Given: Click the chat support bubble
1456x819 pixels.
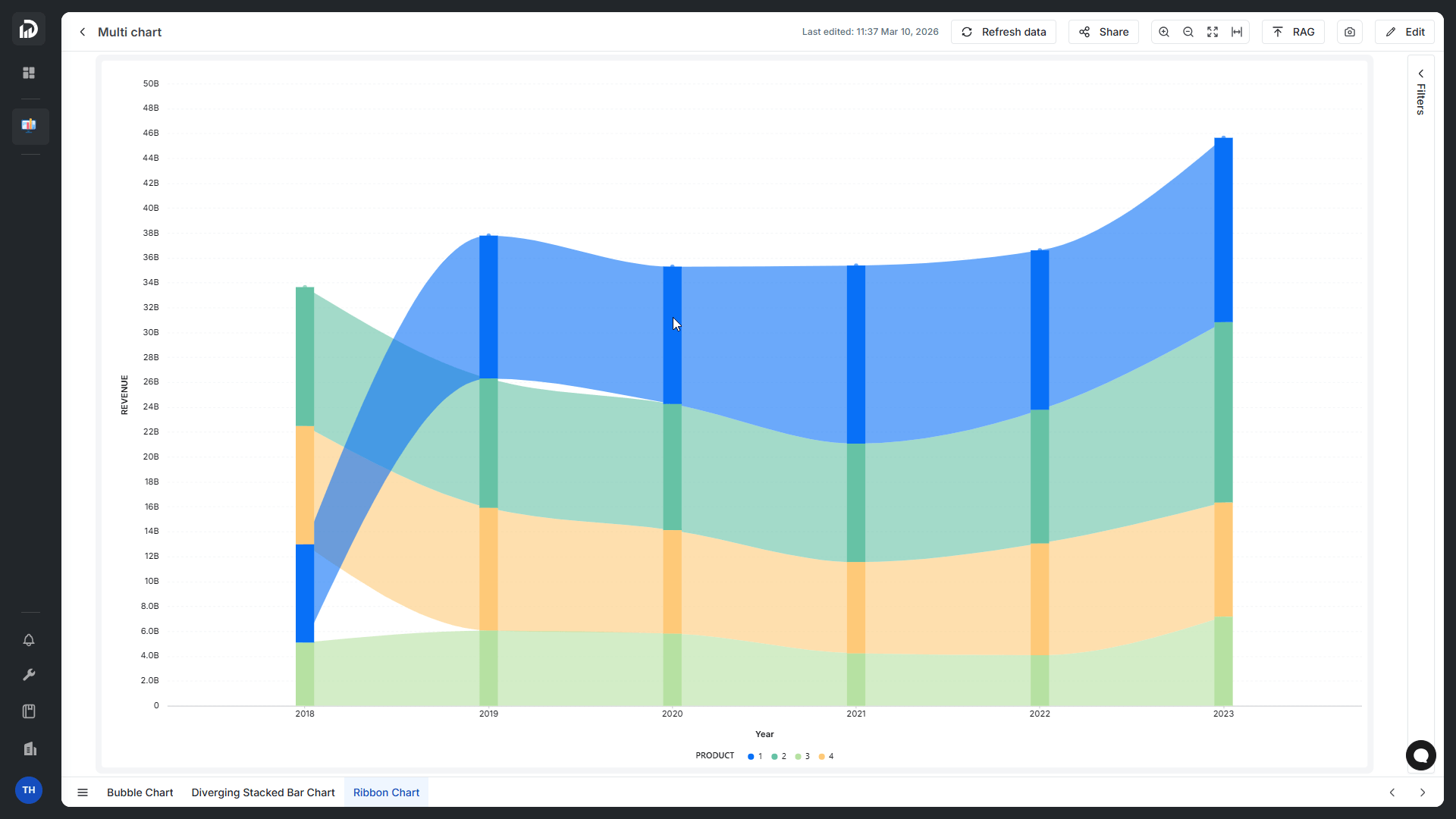Looking at the screenshot, I should click(1420, 755).
